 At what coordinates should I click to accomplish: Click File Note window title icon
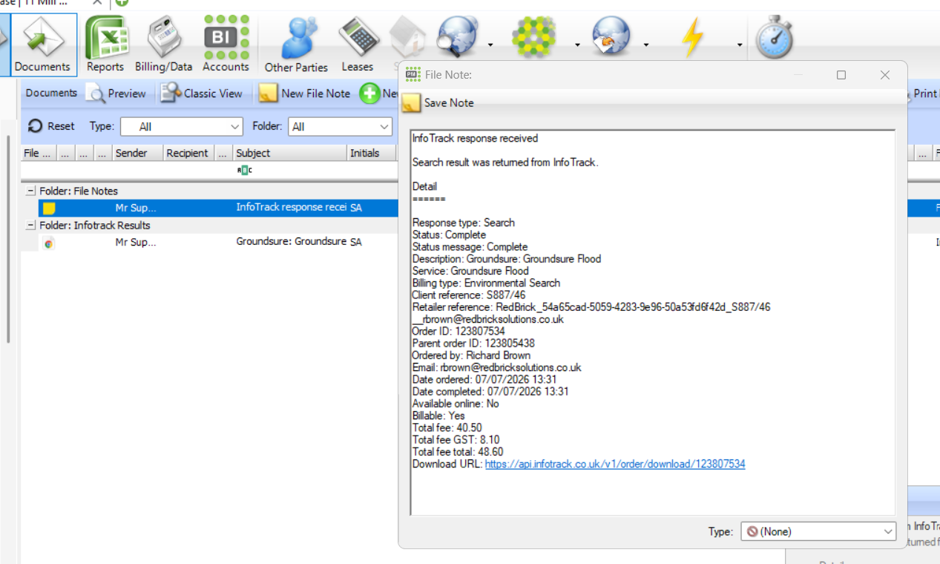[x=412, y=74]
